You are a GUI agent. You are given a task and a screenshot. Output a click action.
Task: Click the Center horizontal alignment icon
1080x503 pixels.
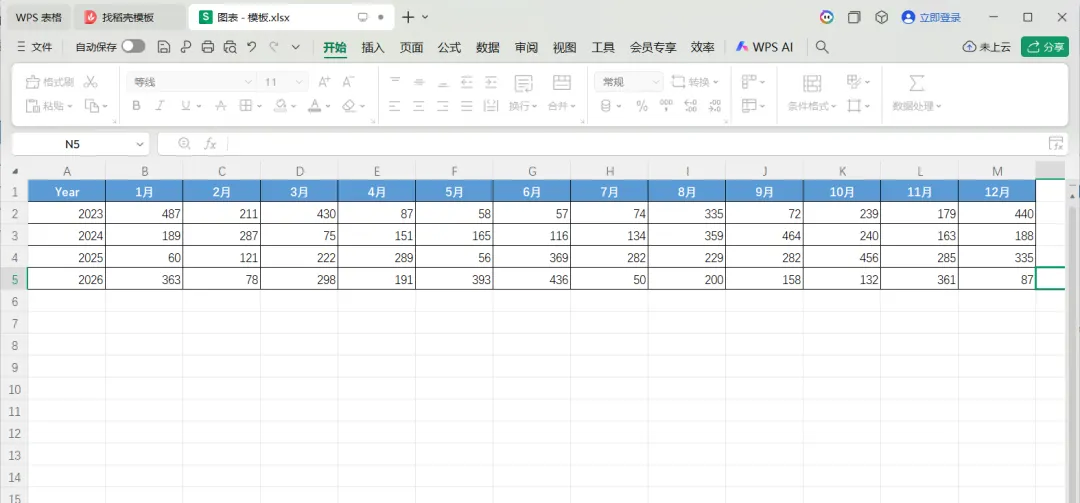419,106
